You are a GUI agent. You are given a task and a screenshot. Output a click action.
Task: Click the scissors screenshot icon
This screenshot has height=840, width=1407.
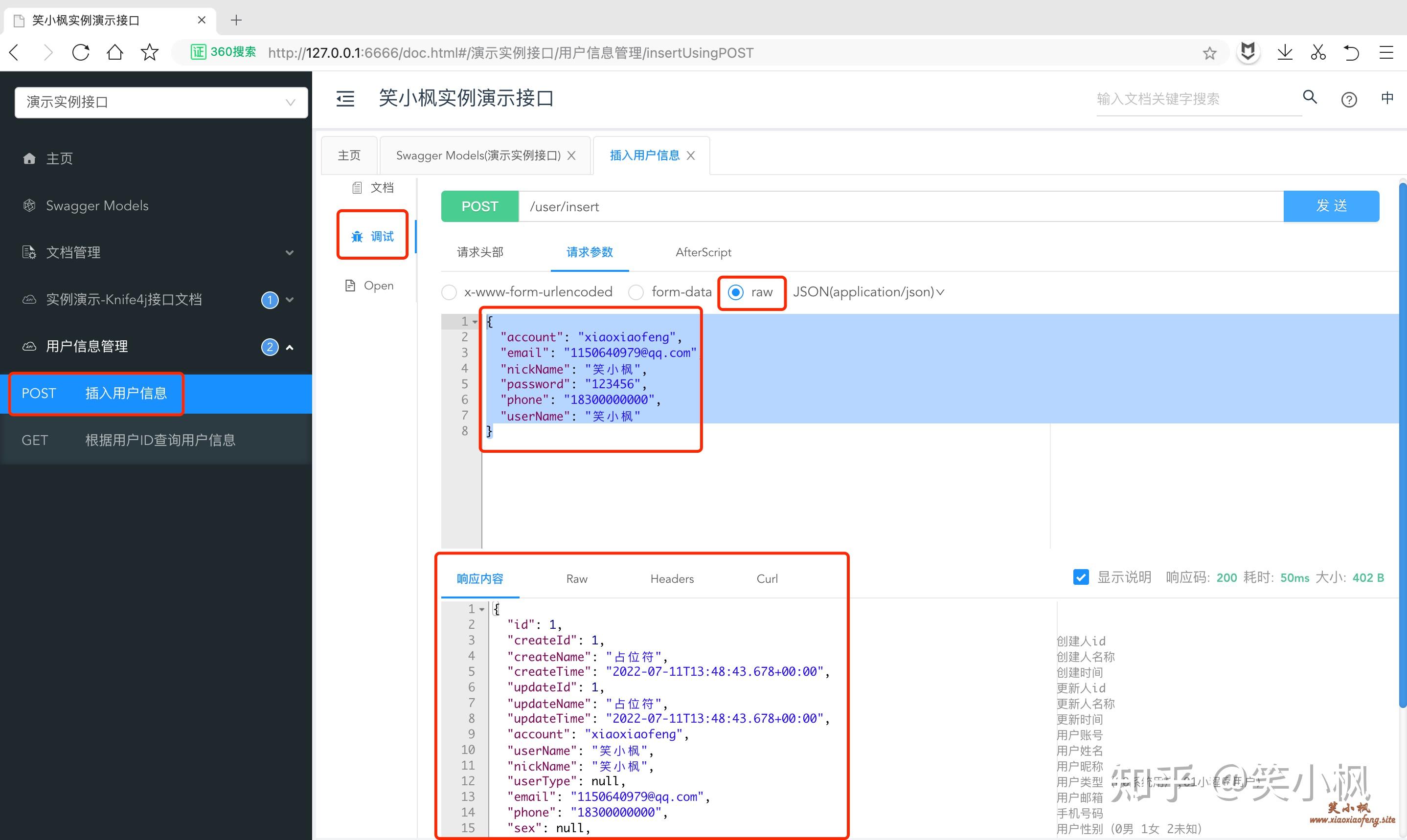coord(1318,53)
